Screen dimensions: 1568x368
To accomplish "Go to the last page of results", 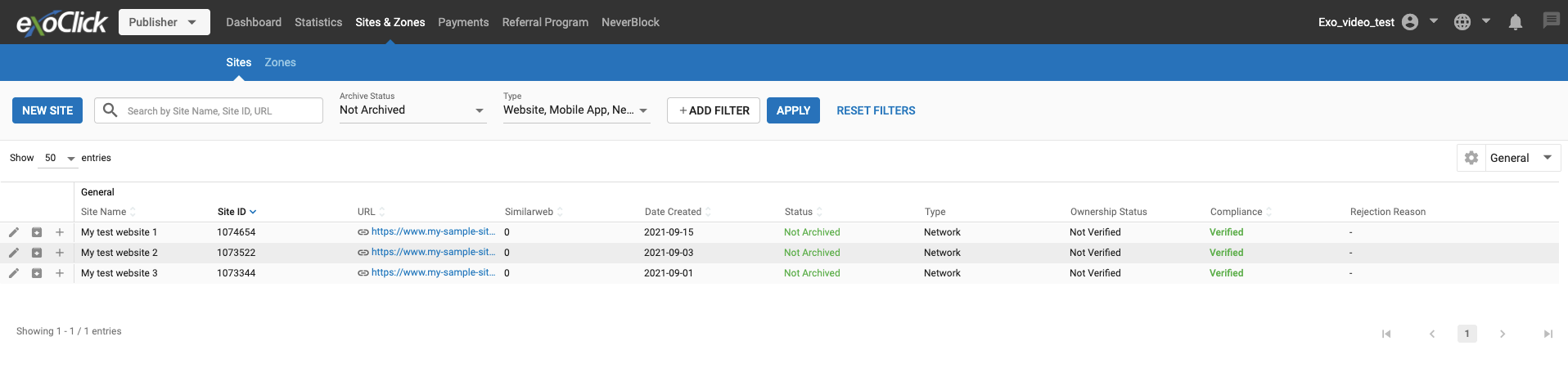I will coord(1548,334).
